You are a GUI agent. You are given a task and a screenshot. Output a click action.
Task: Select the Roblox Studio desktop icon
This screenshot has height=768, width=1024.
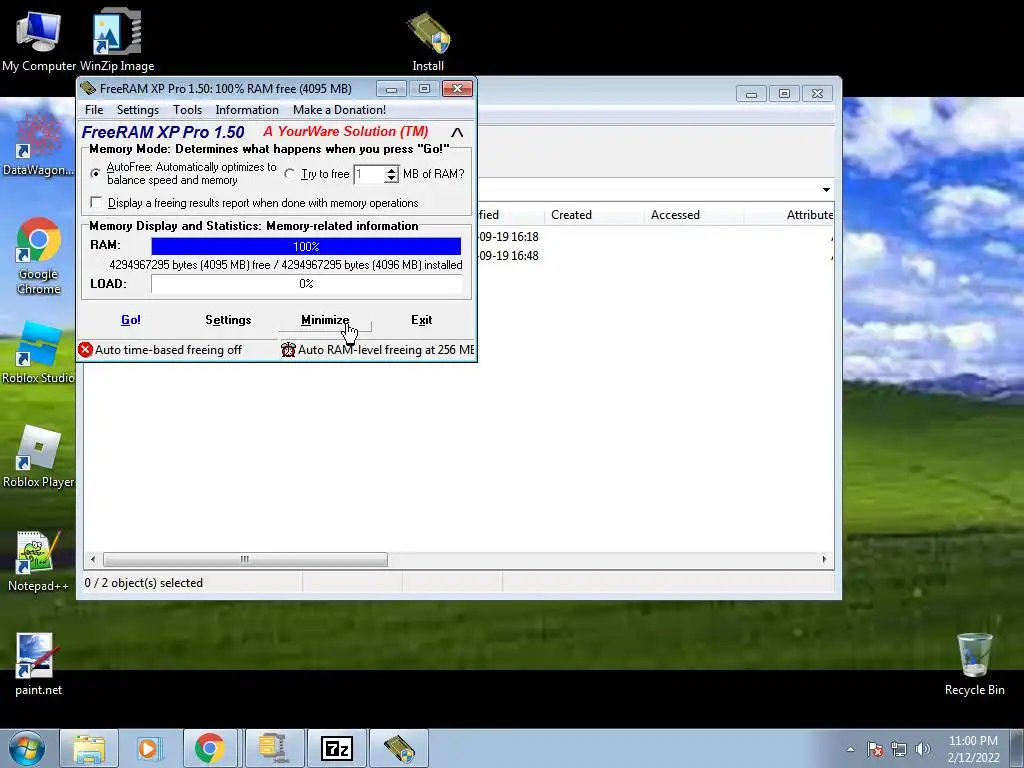pyautogui.click(x=38, y=353)
